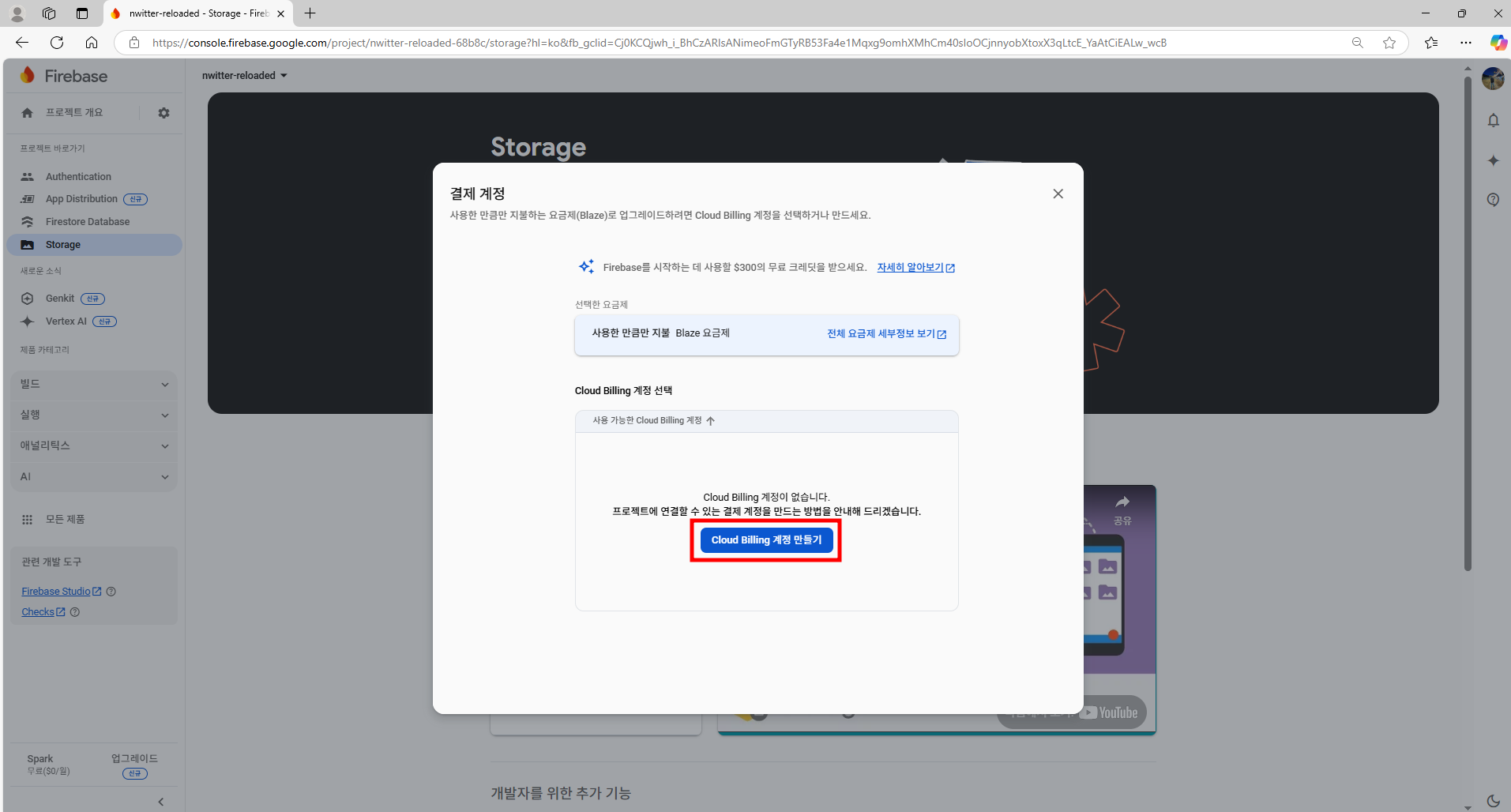Click the YouTube logo on video
Image resolution: width=1511 pixels, height=812 pixels.
(x=1111, y=712)
